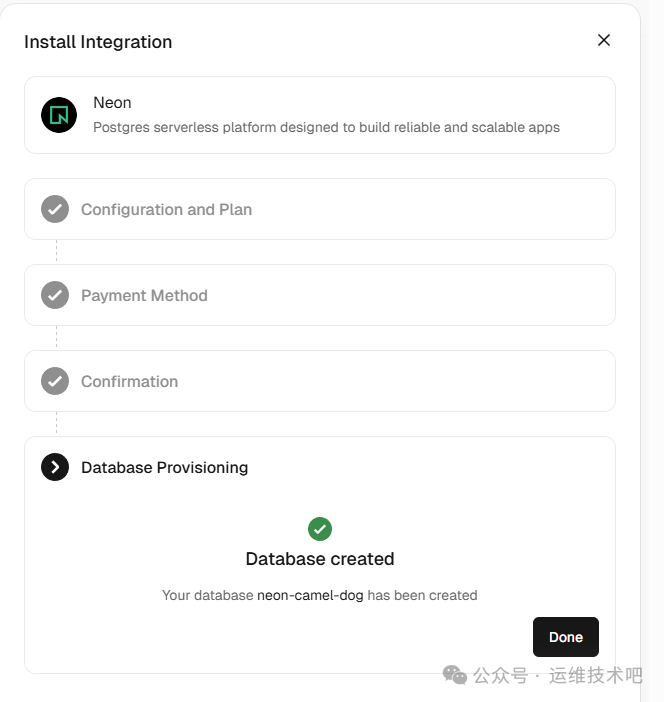This screenshot has width=664, height=702.
Task: Expand the Payment Method step
Action: tap(144, 295)
